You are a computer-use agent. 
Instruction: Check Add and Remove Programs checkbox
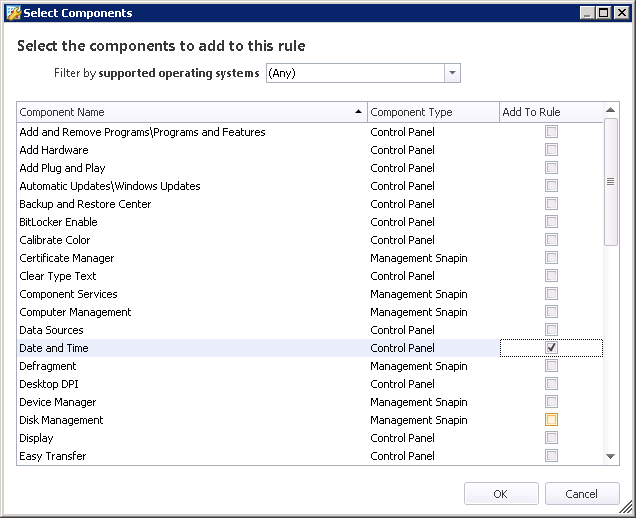click(x=551, y=132)
